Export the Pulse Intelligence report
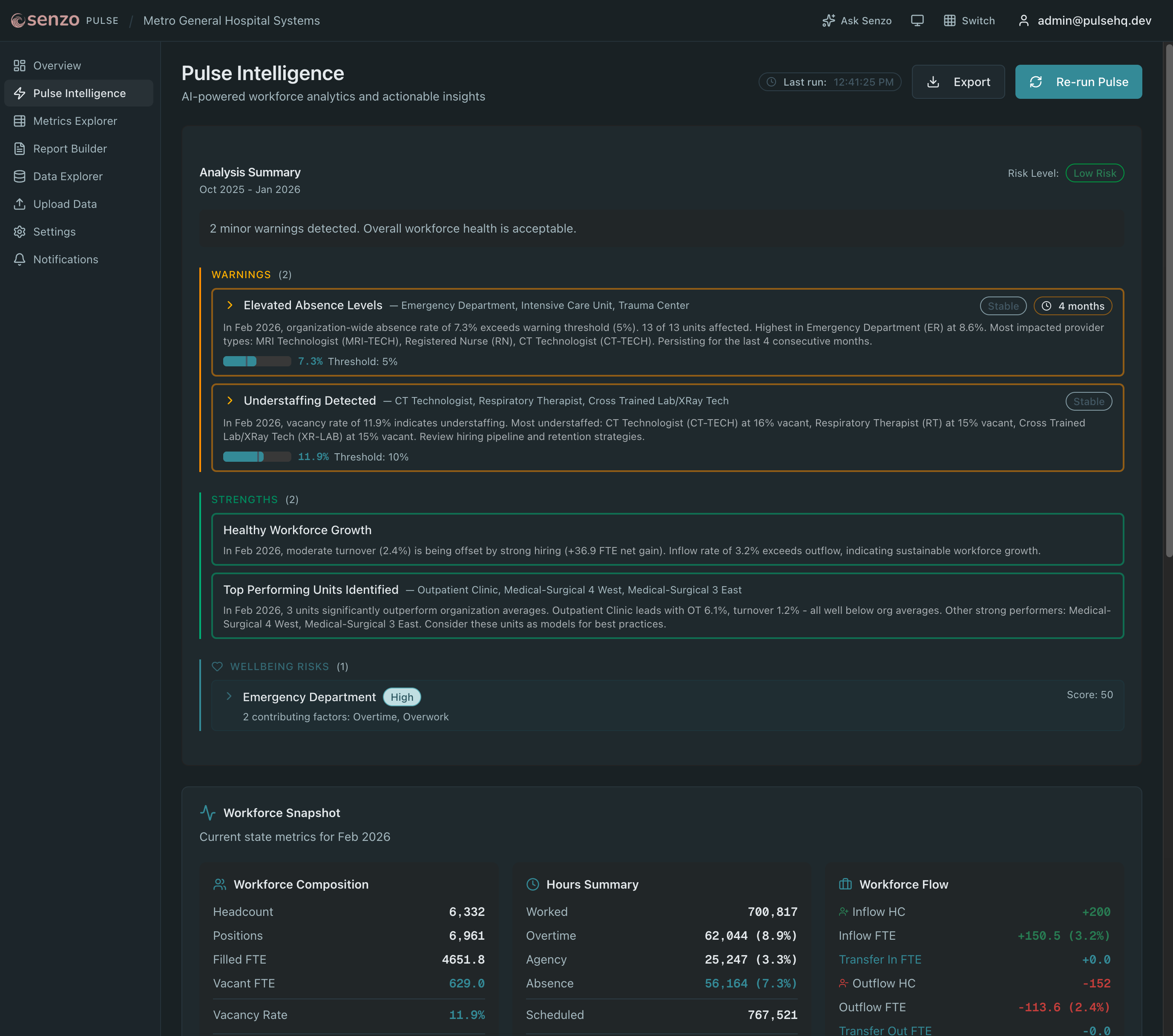The width and height of the screenshot is (1173, 1036). pos(958,81)
